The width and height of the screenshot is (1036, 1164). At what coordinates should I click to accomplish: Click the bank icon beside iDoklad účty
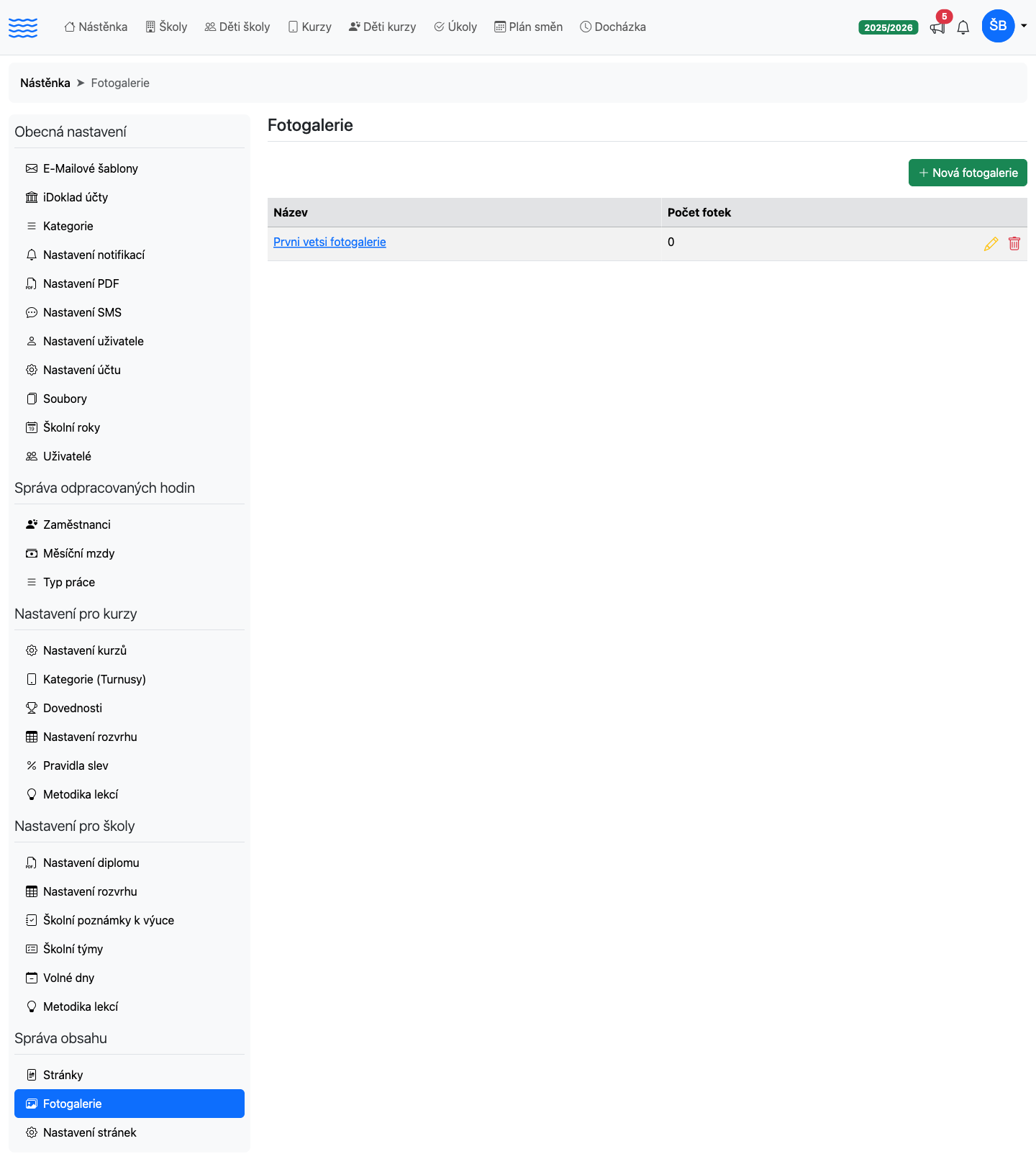click(x=32, y=197)
